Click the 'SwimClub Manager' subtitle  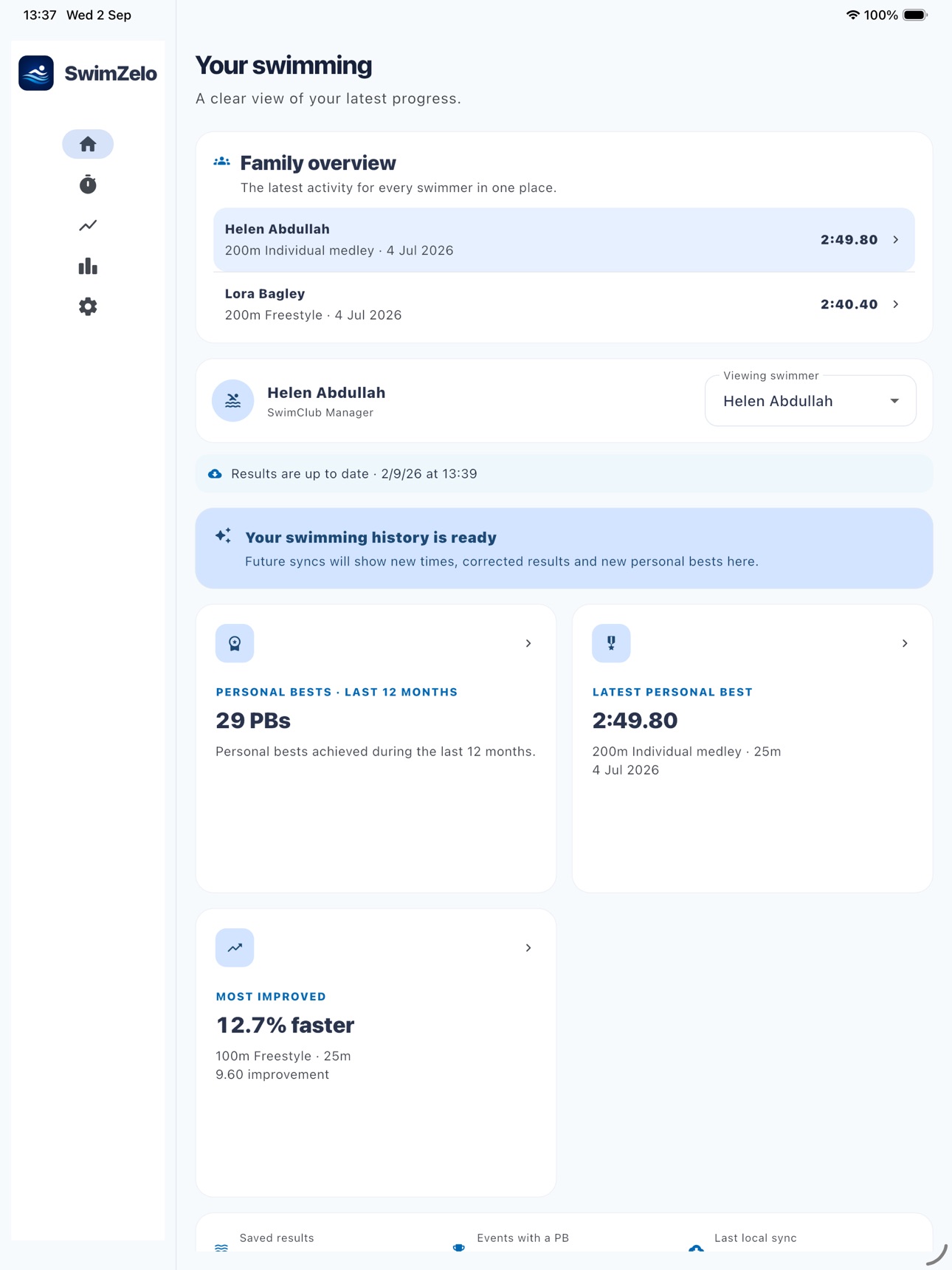point(320,413)
